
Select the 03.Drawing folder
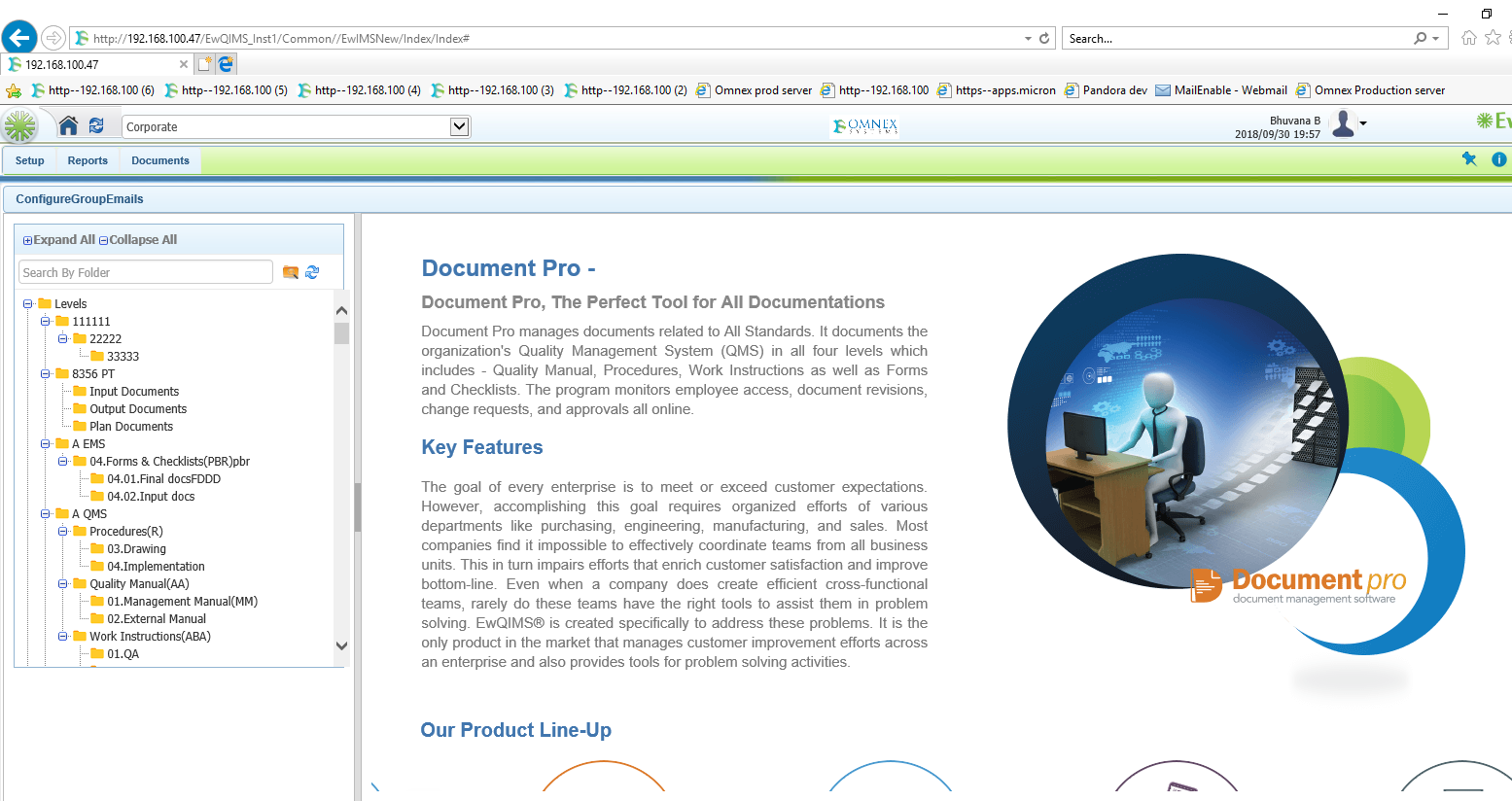click(x=136, y=549)
